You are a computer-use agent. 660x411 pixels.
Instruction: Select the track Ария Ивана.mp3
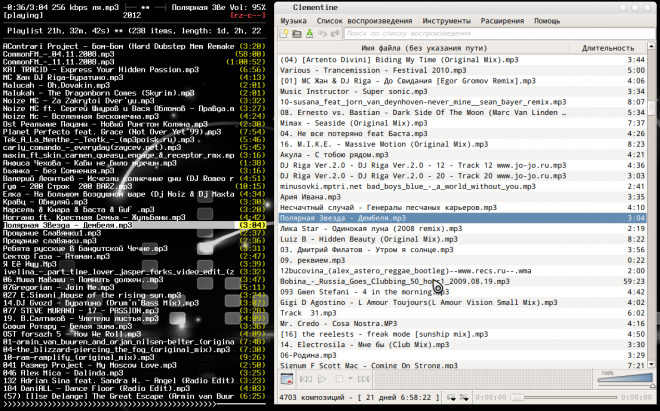[304, 198]
